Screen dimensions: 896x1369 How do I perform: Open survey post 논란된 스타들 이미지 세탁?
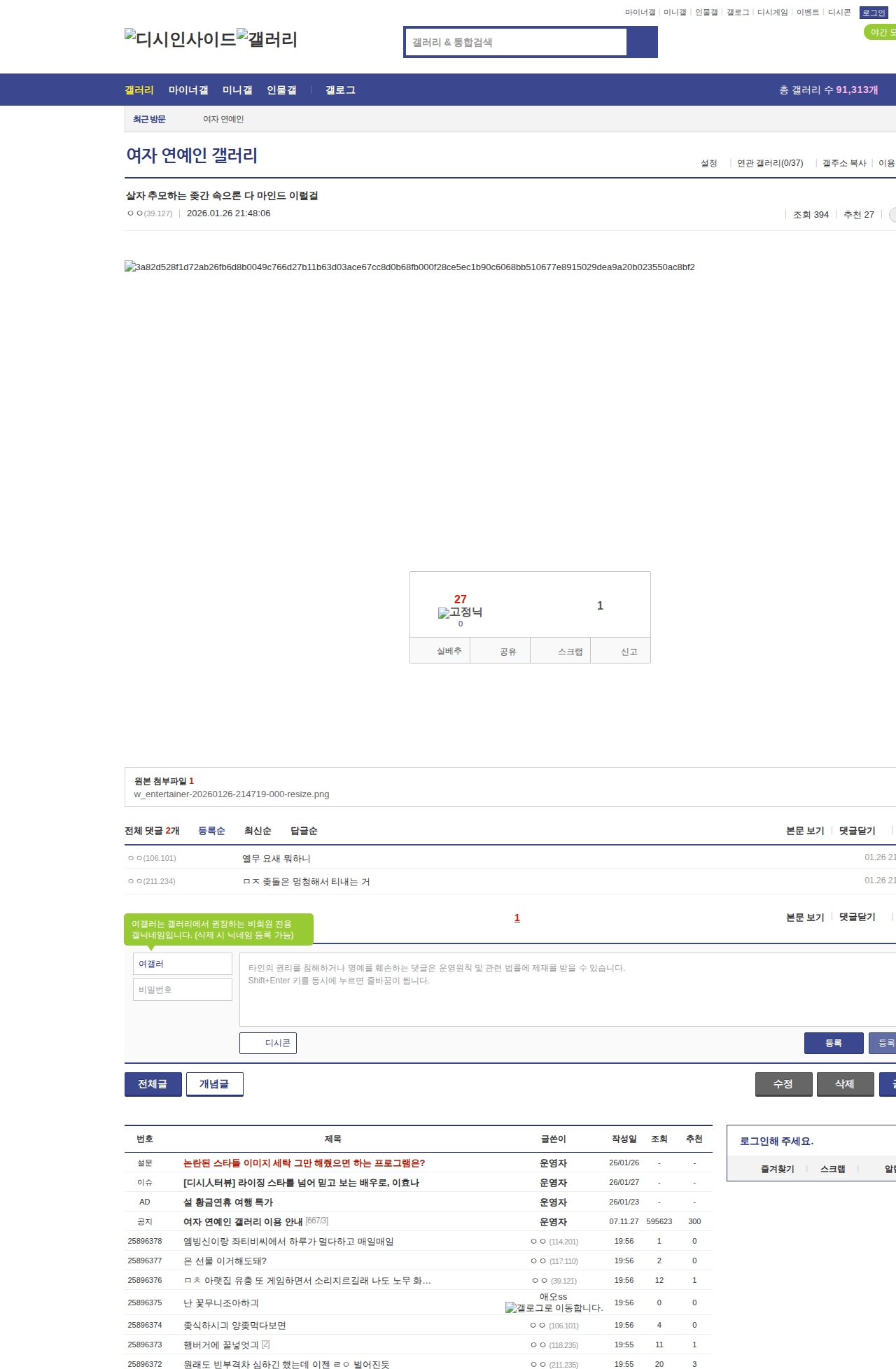[x=304, y=1163]
